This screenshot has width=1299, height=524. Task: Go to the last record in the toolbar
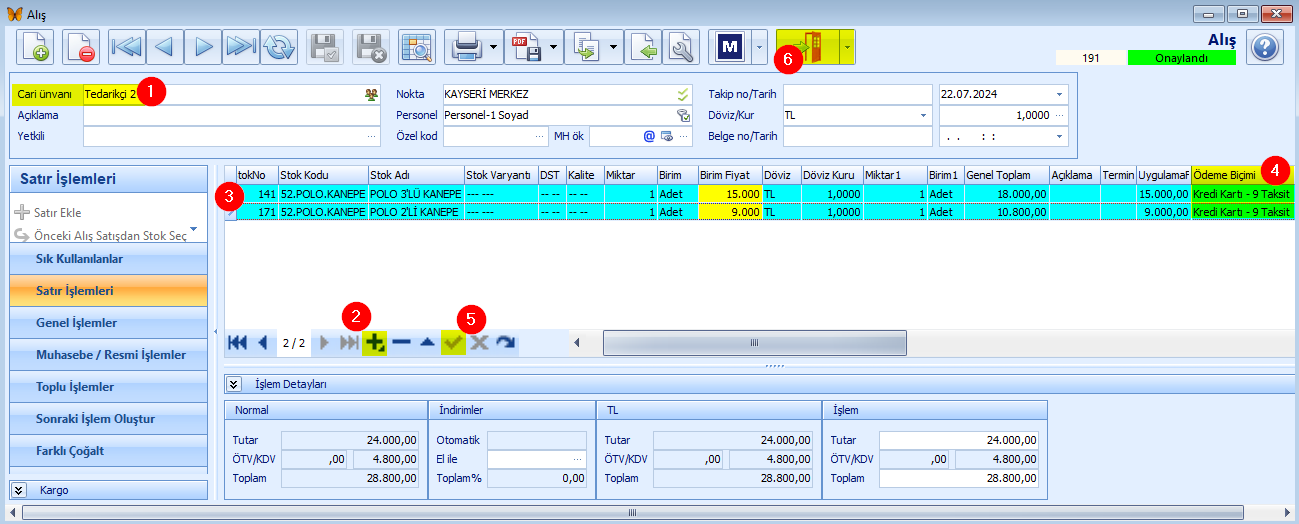click(x=241, y=47)
